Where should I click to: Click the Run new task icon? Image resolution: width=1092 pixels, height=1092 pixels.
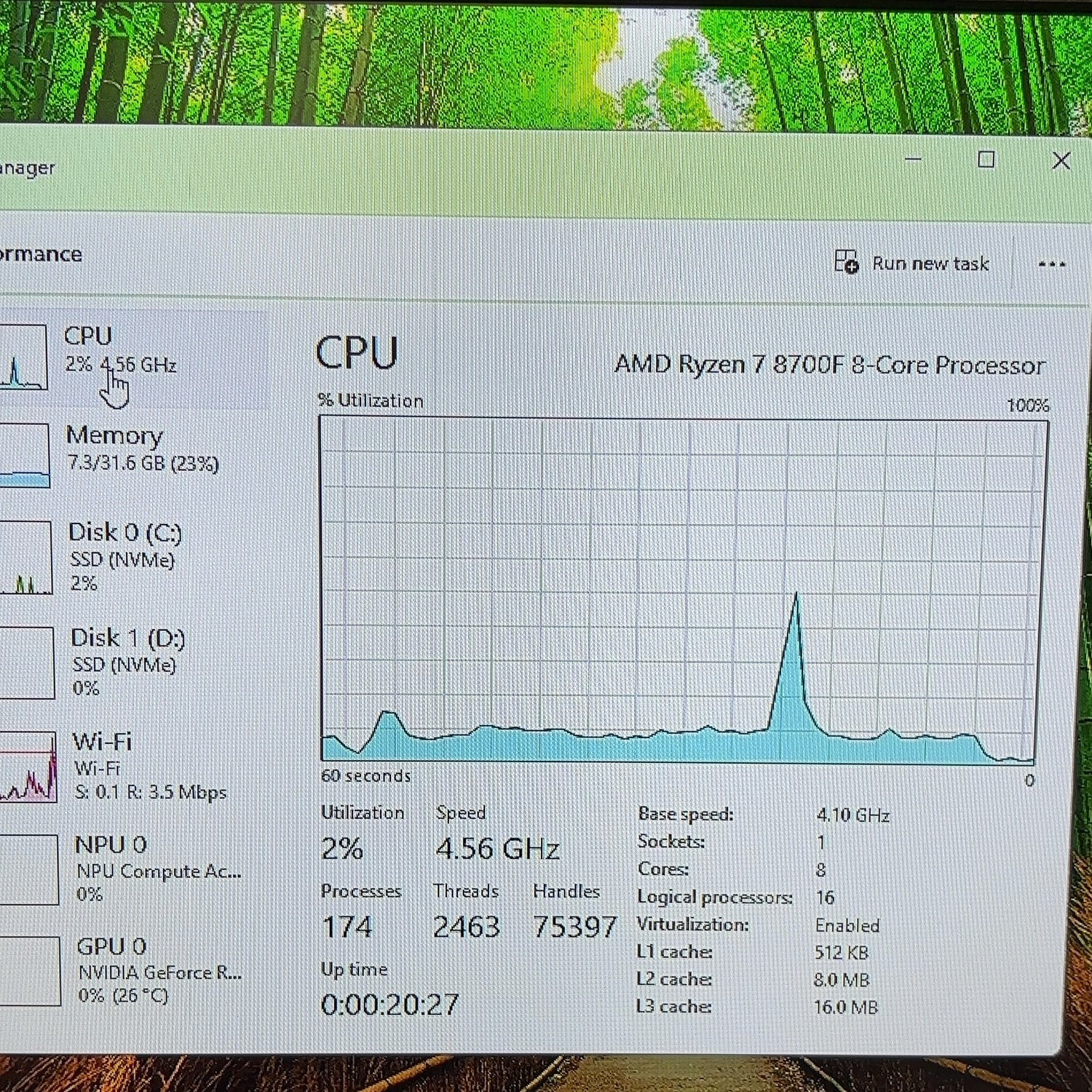[847, 261]
